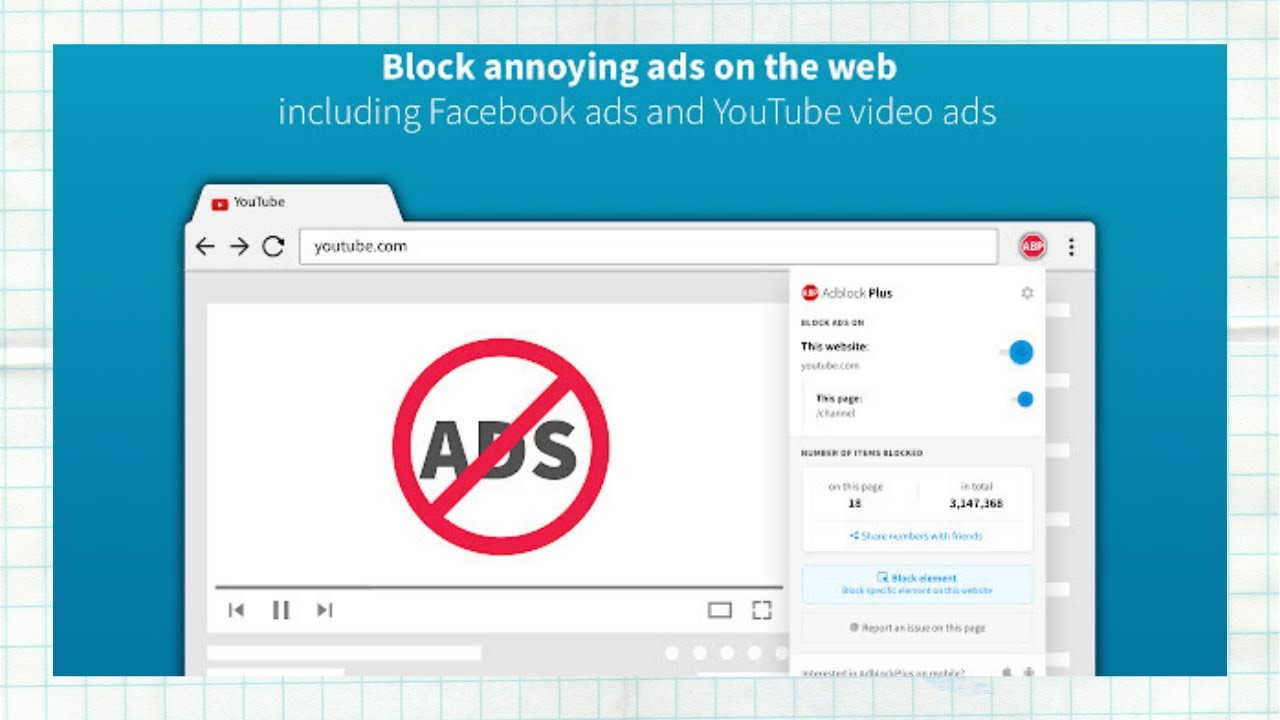This screenshot has width=1280, height=720.
Task: Switch to theater mode
Action: click(720, 610)
